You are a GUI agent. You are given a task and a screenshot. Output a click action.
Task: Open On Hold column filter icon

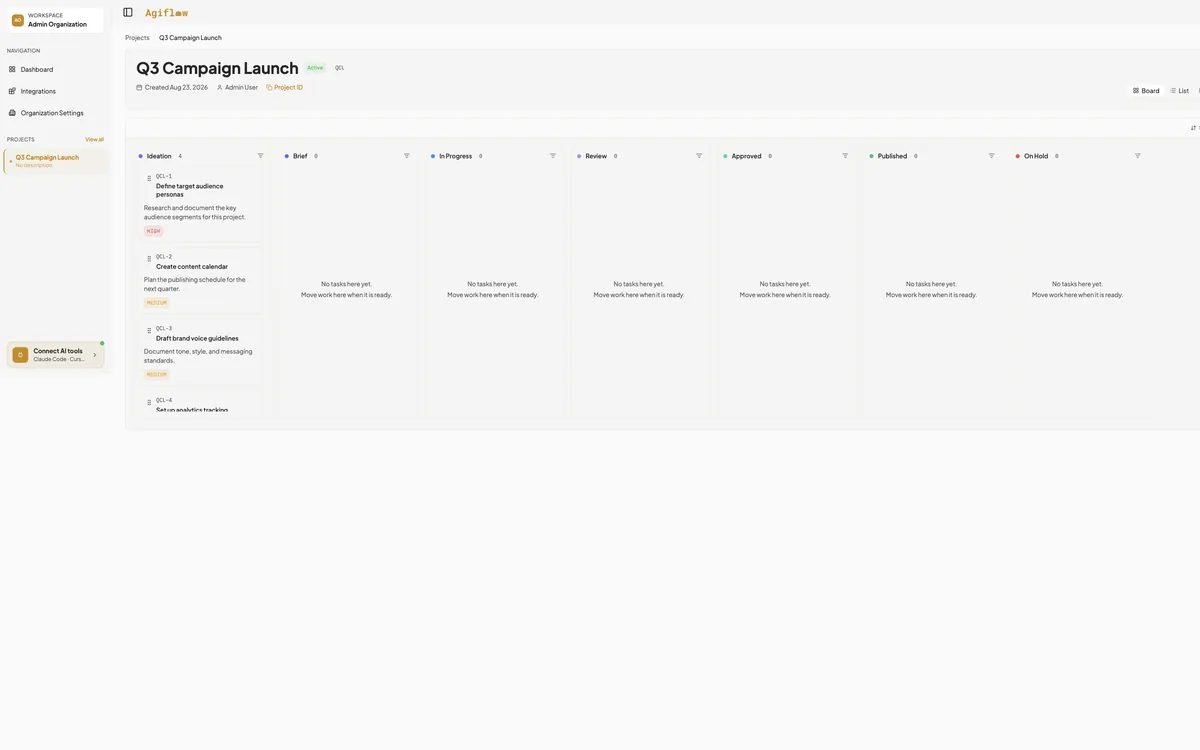[x=1138, y=156]
